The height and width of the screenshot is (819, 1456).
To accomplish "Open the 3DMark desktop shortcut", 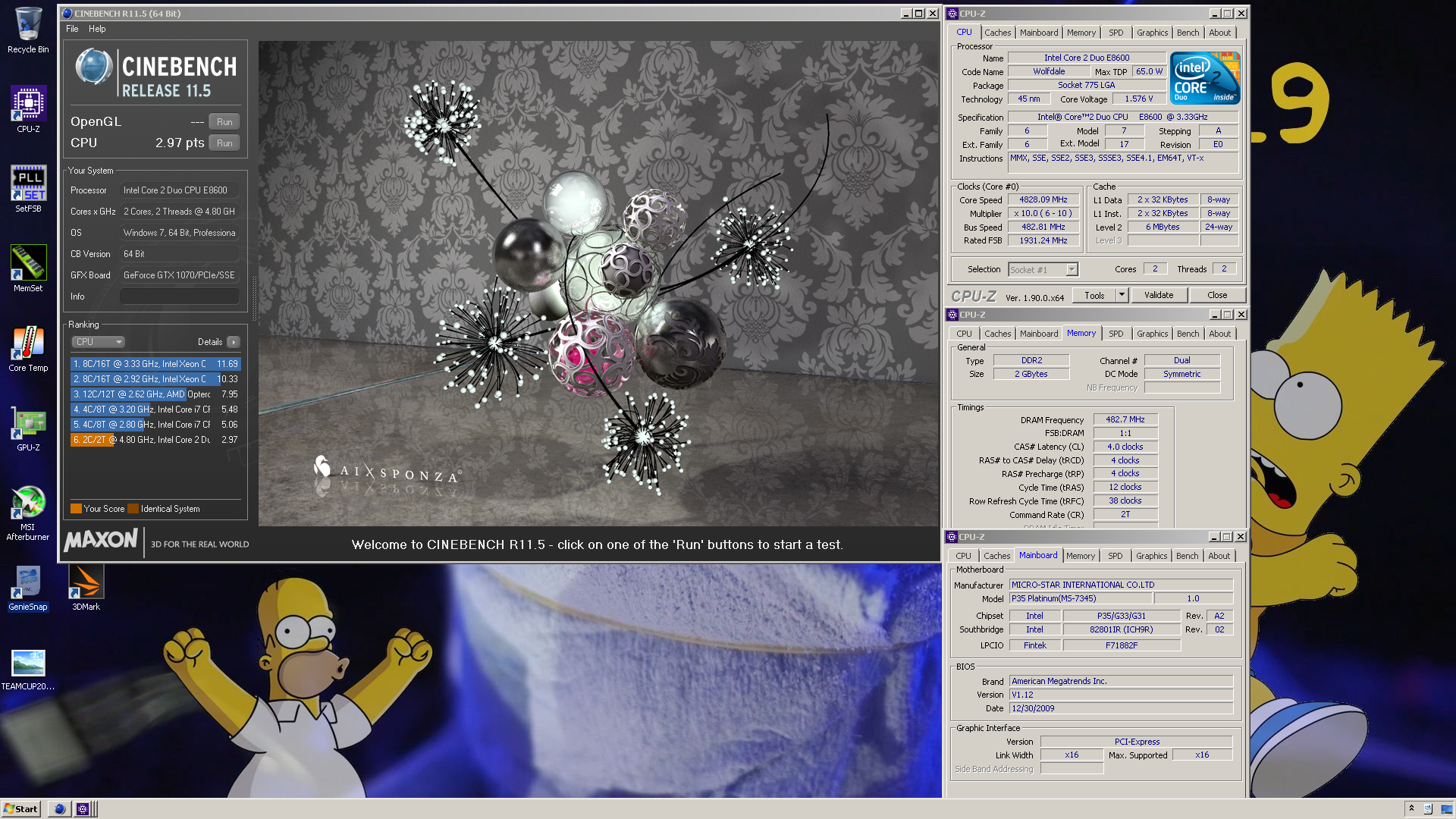I will 86,588.
